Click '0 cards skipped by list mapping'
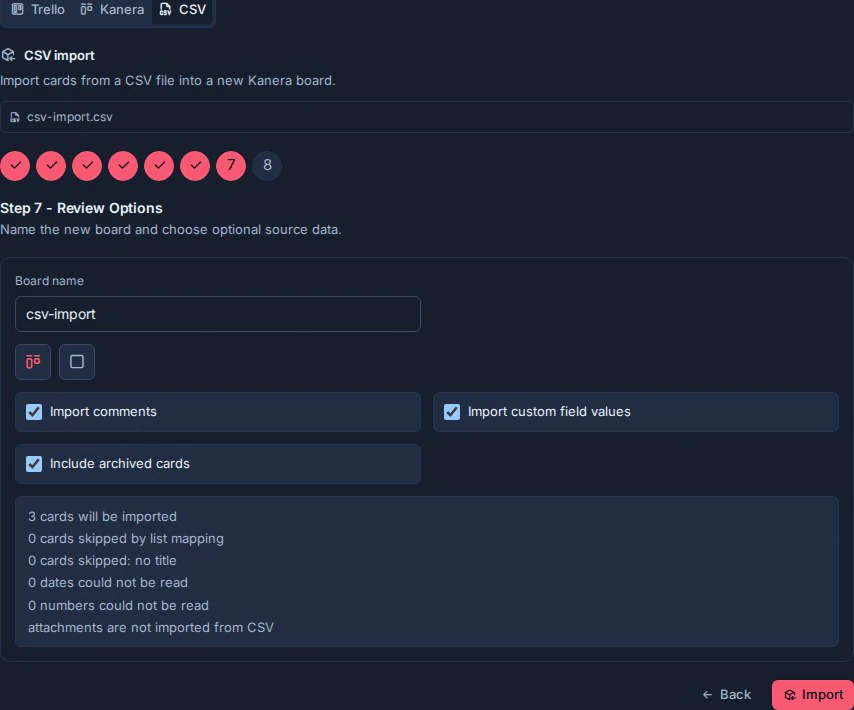 click(x=126, y=538)
